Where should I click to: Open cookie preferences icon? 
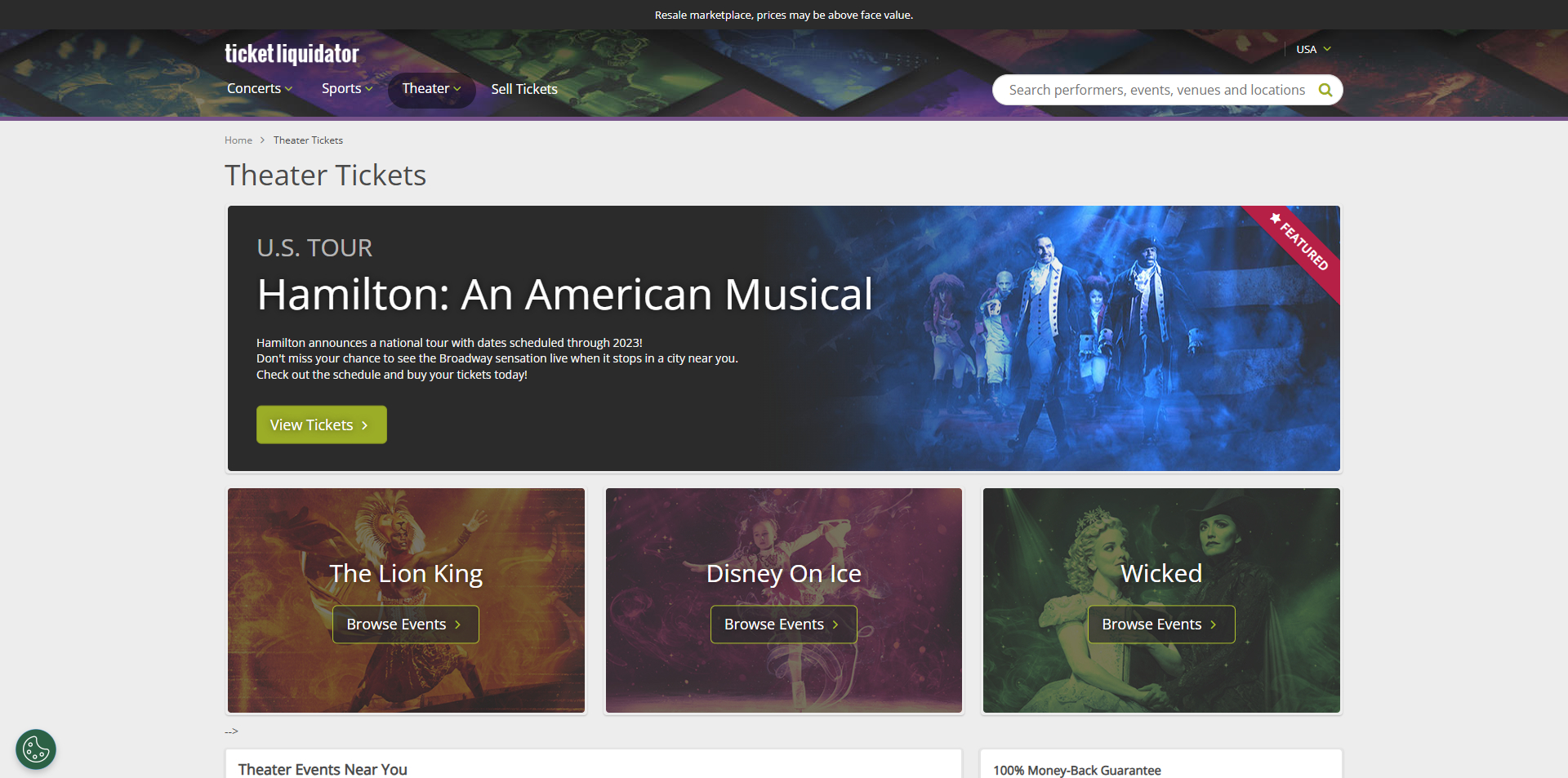pos(36,749)
